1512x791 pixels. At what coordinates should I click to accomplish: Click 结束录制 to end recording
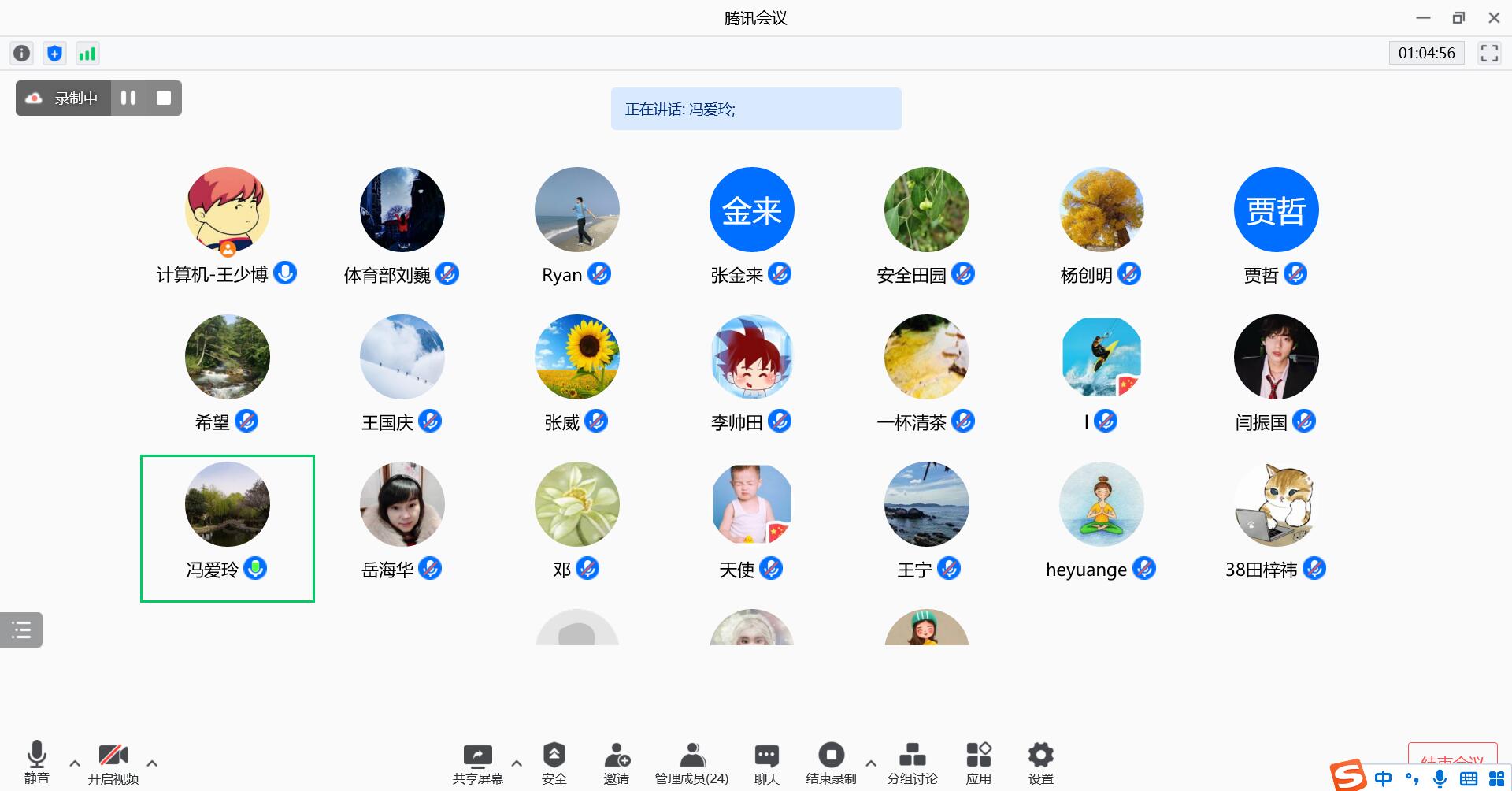coord(831,764)
